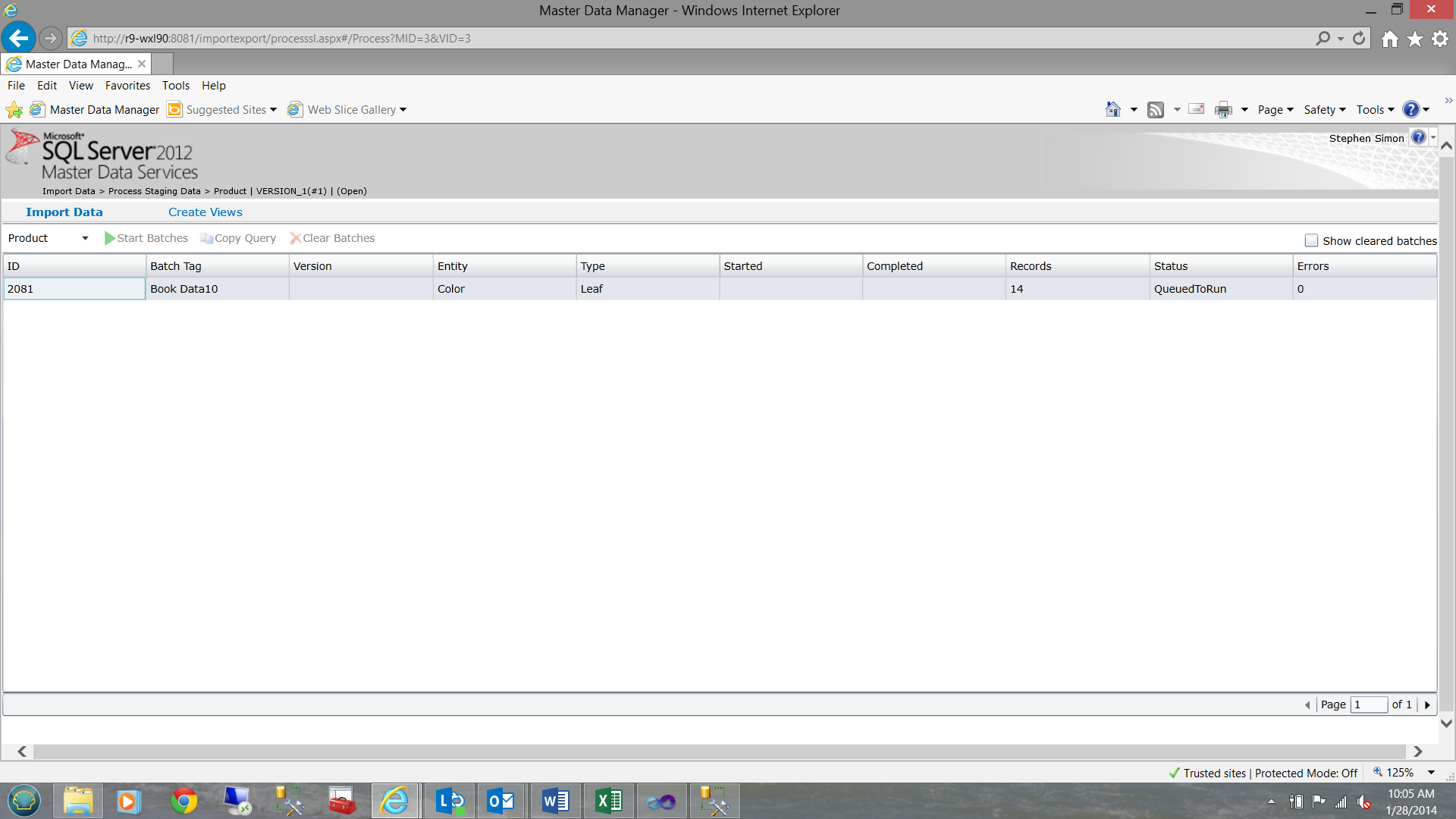Open the zoom level 125% dropdown

1431,773
